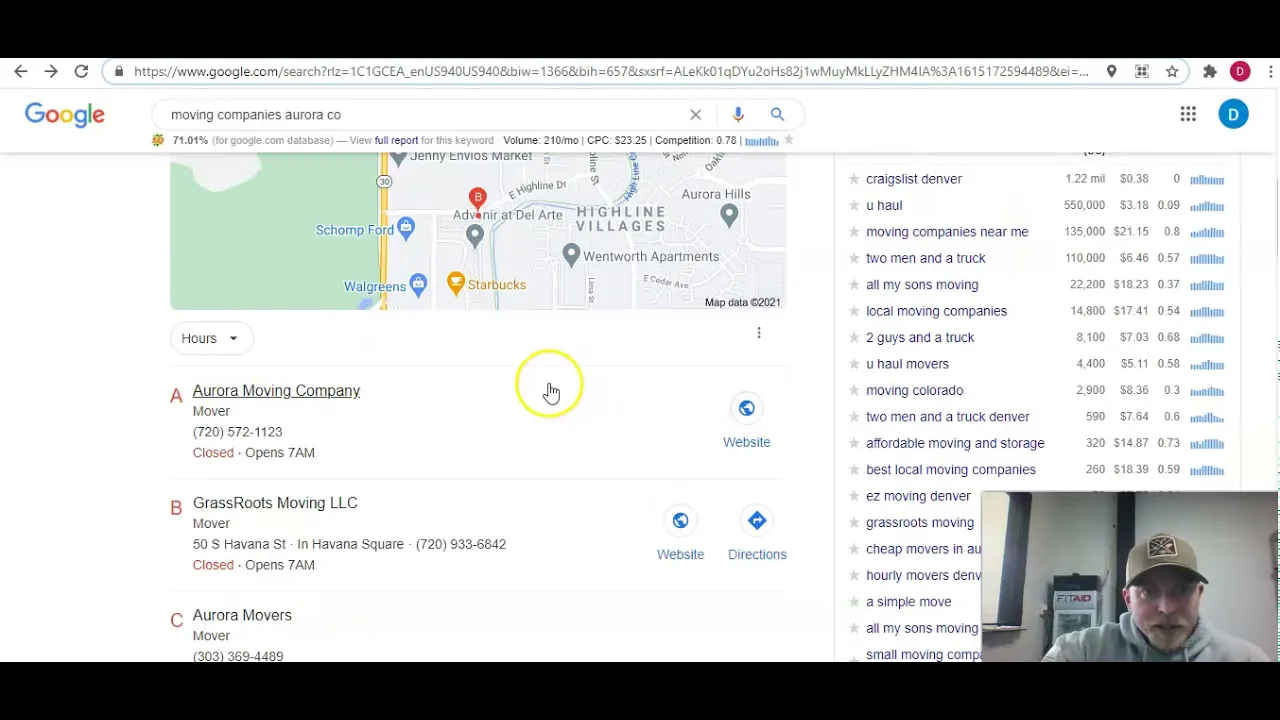The width and height of the screenshot is (1280, 720).
Task: Click trend chart icon for u haul
Action: click(x=1207, y=206)
